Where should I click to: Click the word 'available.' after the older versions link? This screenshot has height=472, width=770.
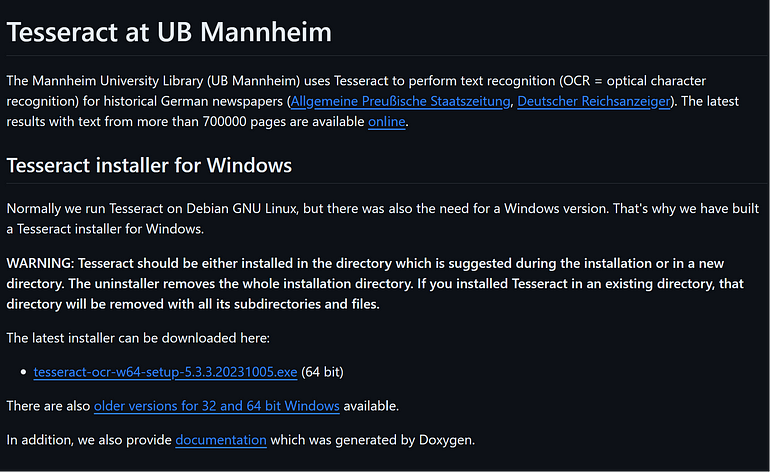(371, 406)
